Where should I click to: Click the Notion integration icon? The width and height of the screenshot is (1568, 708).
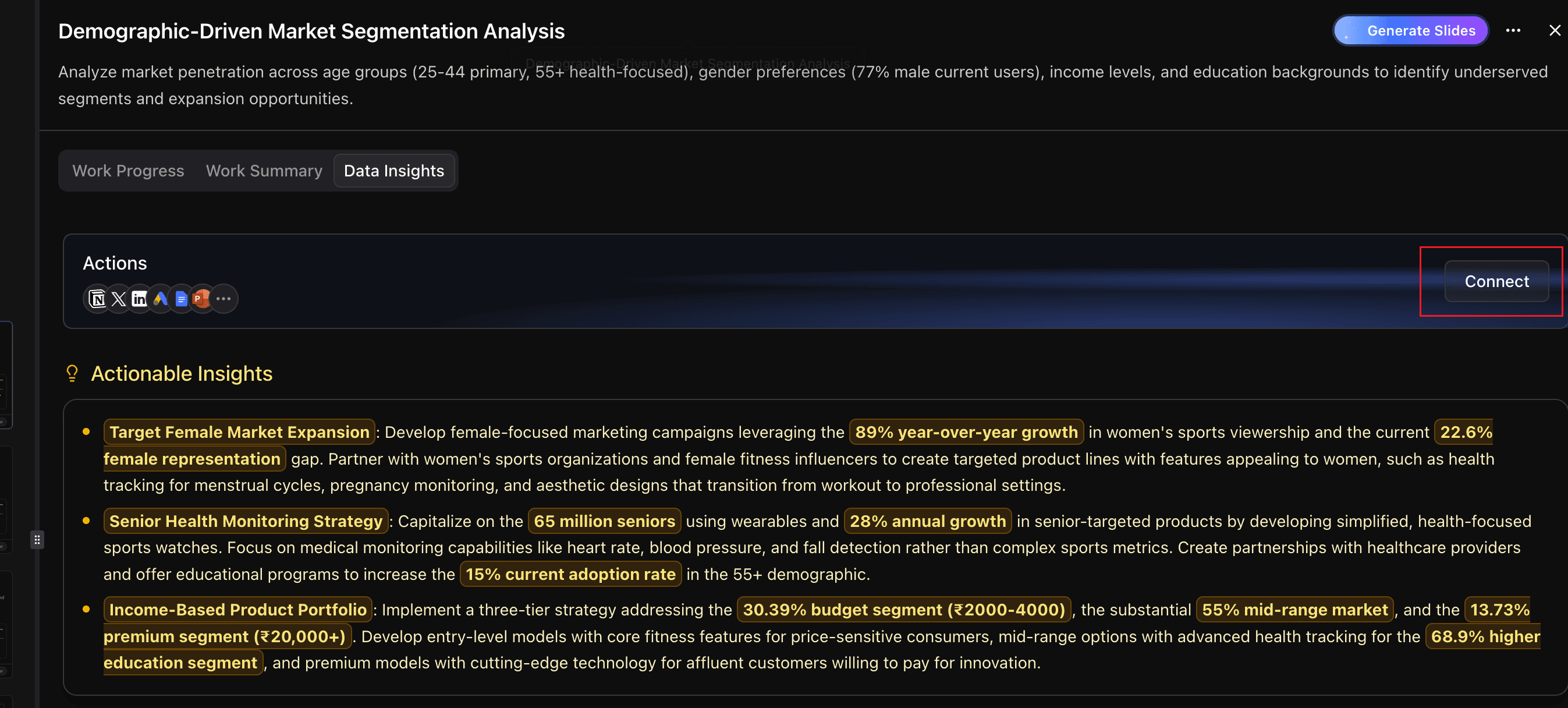(97, 299)
